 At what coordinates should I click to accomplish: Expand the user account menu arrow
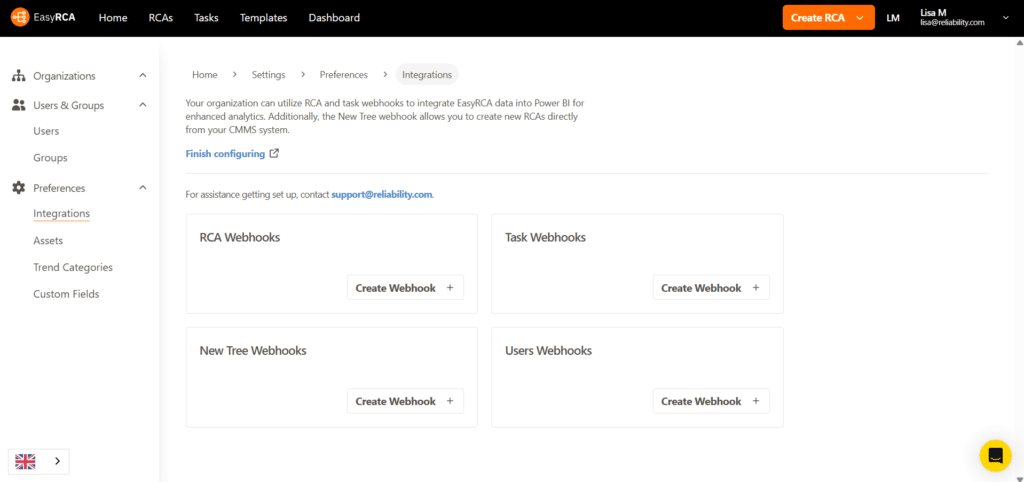tap(1005, 18)
